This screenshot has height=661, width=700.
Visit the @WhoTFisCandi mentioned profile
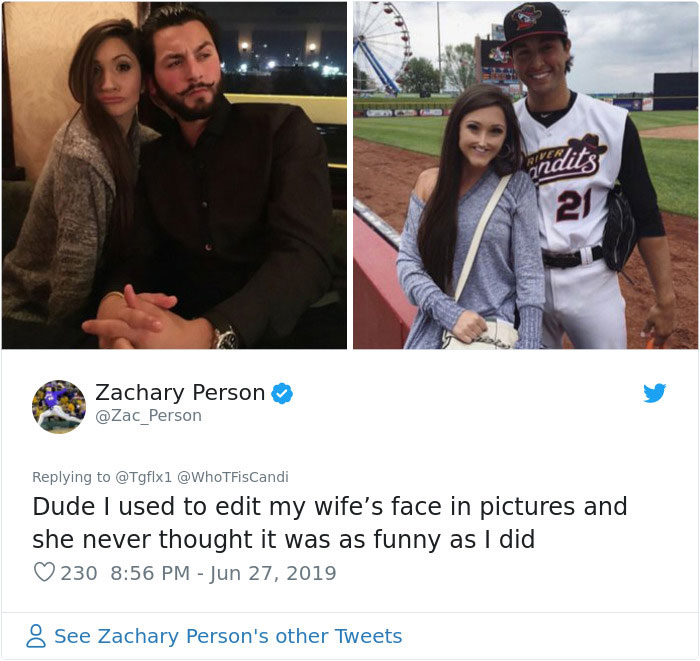[232, 477]
